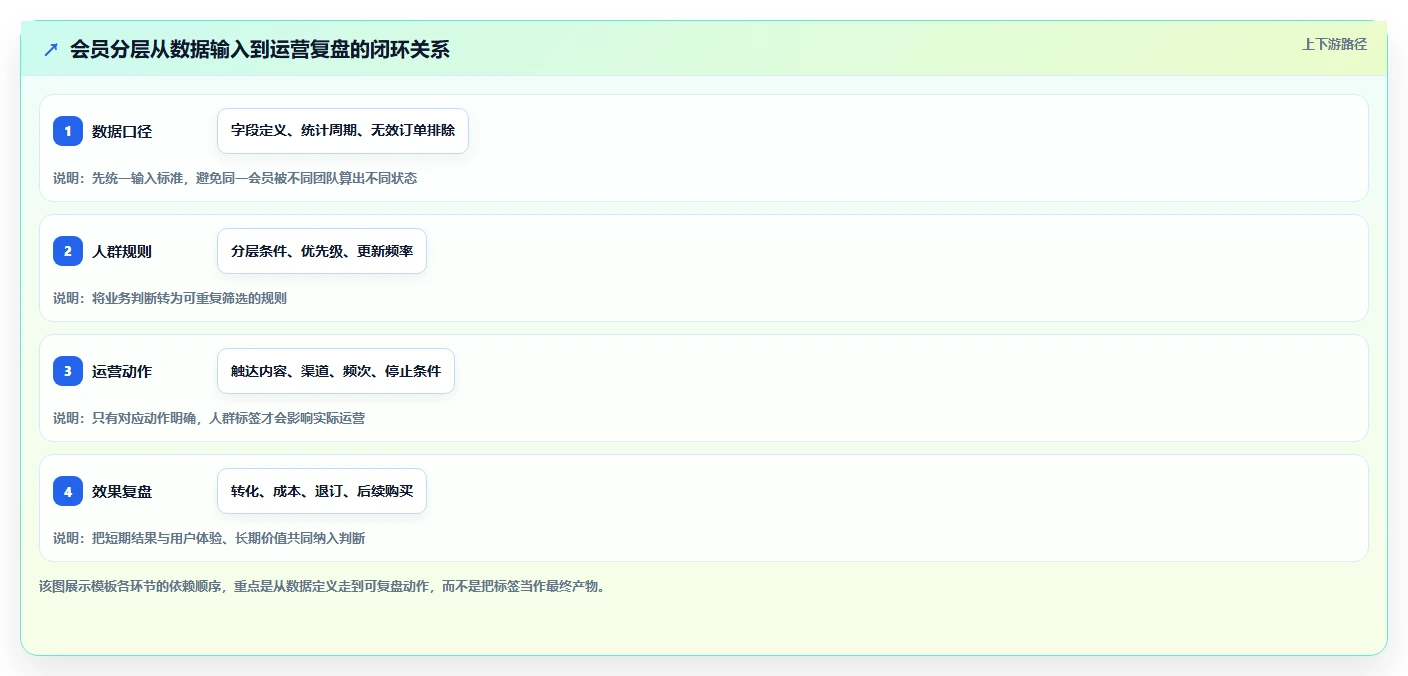Click the step number 3 badge

[68, 371]
